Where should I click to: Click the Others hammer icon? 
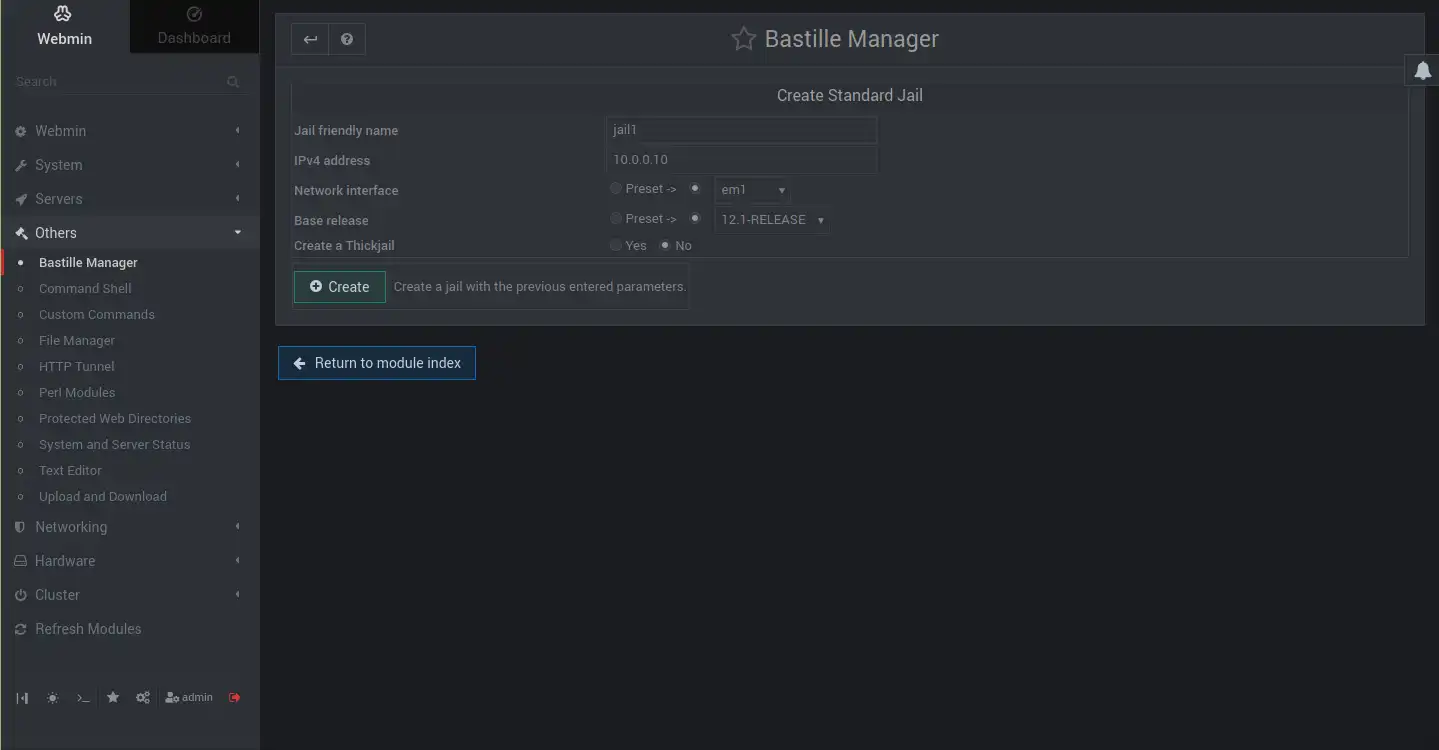[x=20, y=233]
